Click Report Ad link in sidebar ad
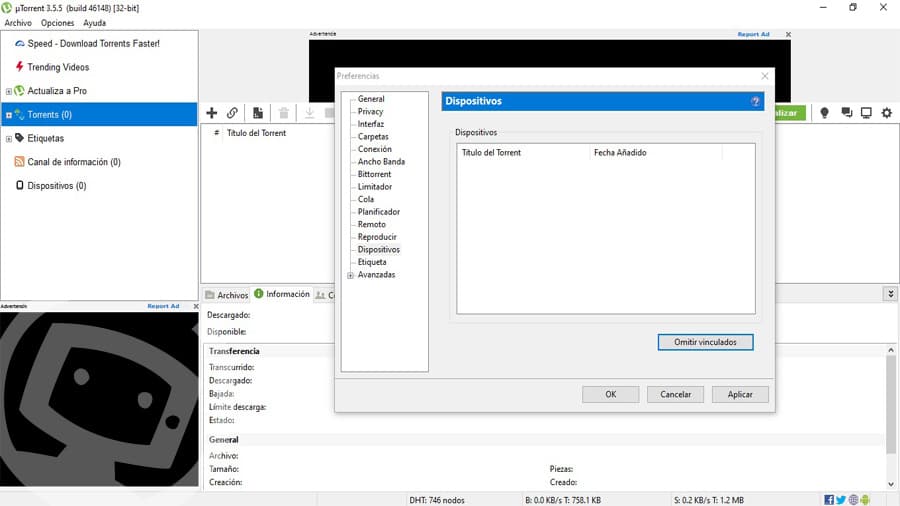The image size is (900, 506). coord(163,306)
